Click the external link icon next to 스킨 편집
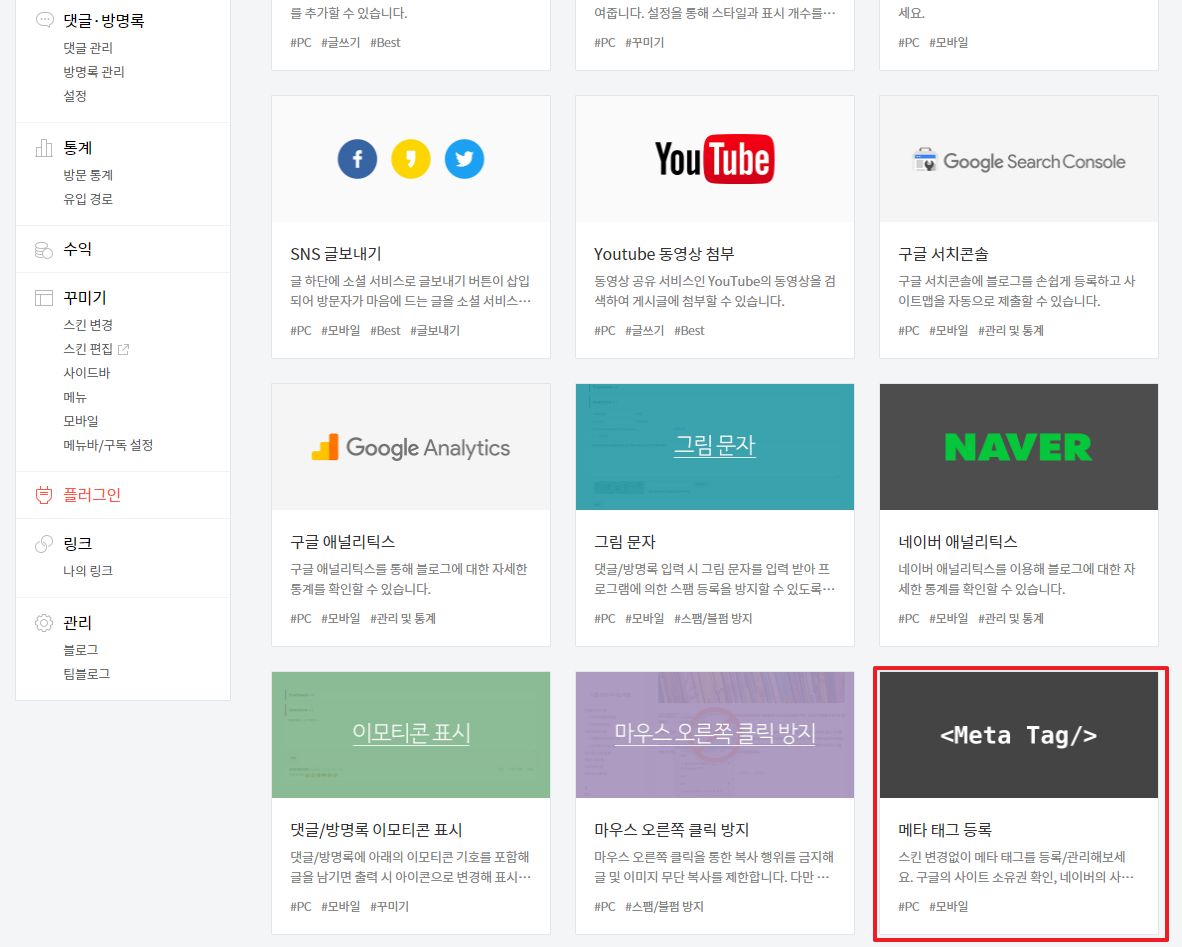This screenshot has width=1182, height=947. click(x=124, y=349)
